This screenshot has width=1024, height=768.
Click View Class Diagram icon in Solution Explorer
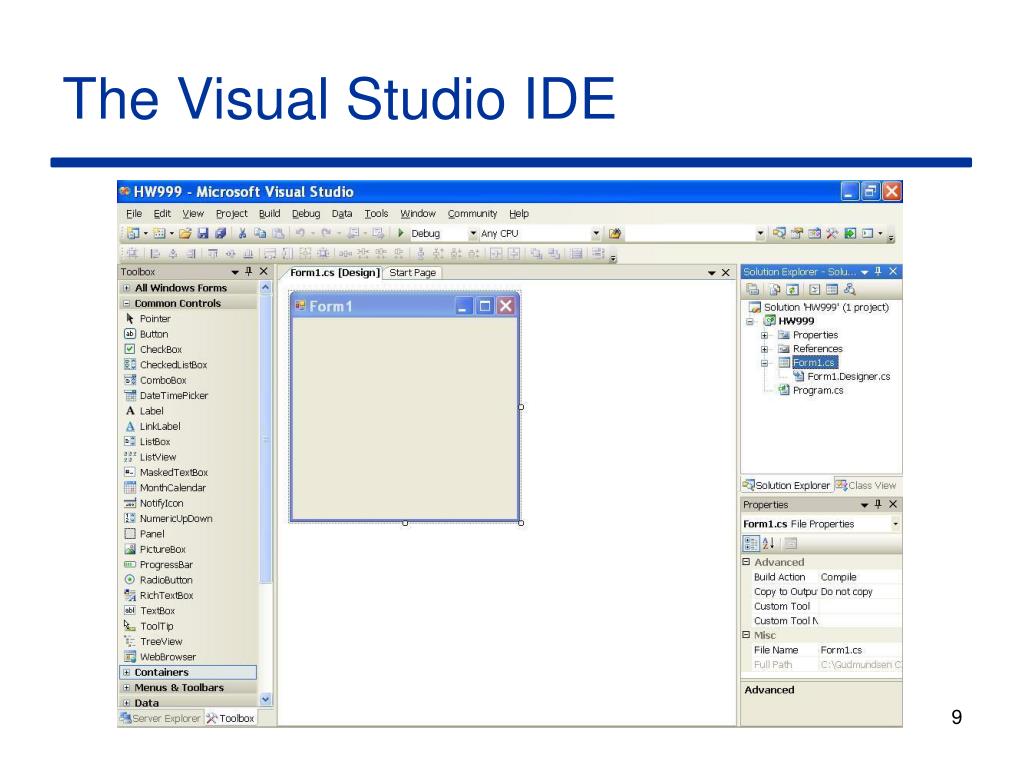click(x=850, y=289)
